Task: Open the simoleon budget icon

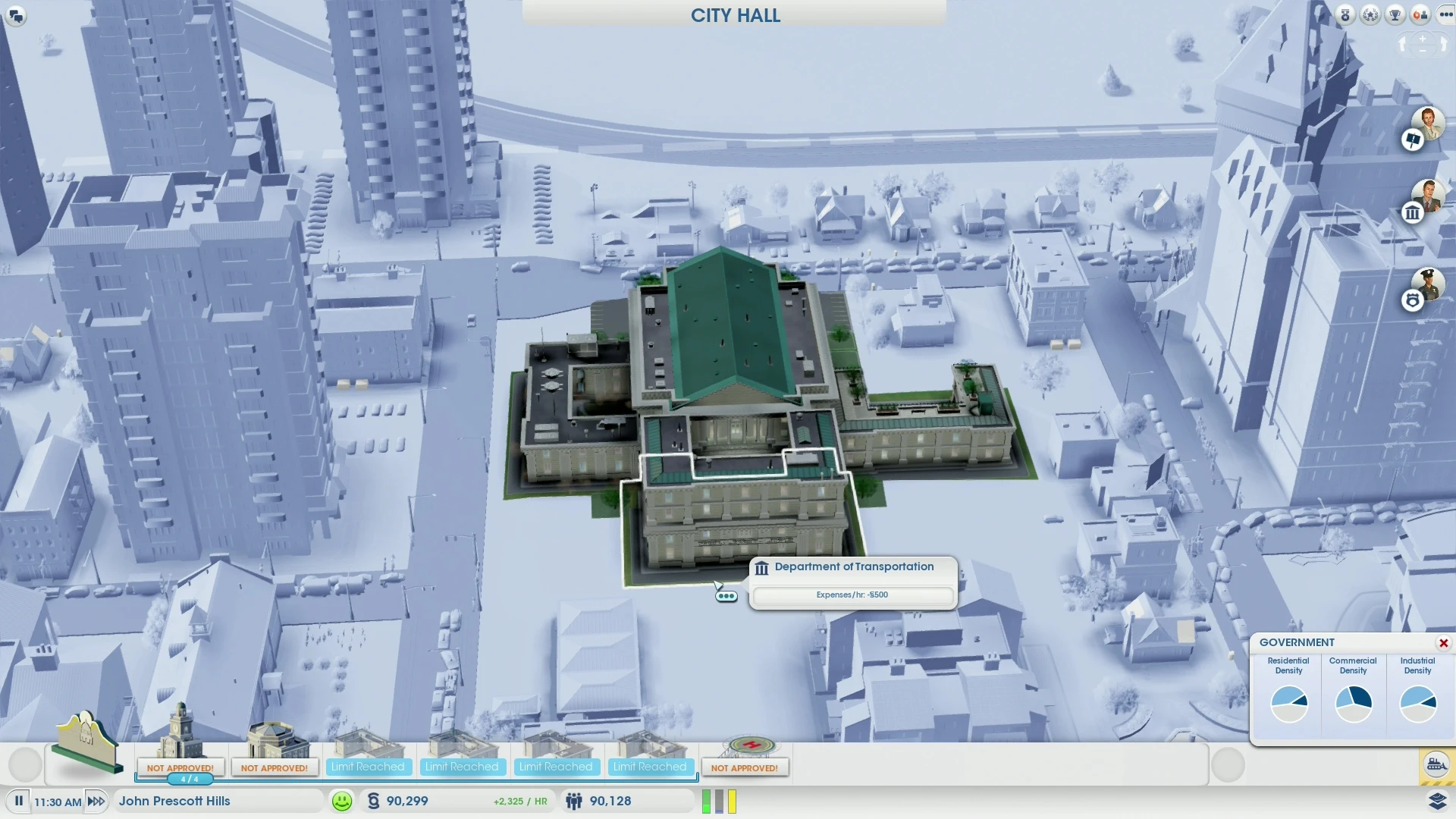Action: click(373, 801)
